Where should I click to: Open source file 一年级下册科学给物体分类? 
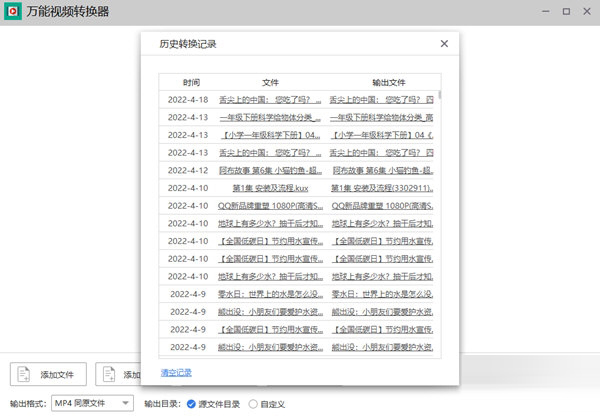coord(270,117)
